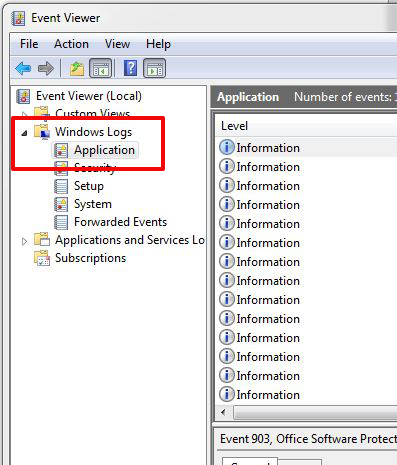Image resolution: width=397 pixels, height=465 pixels.
Task: Open the Forwarded Events log
Action: pyautogui.click(x=120, y=222)
